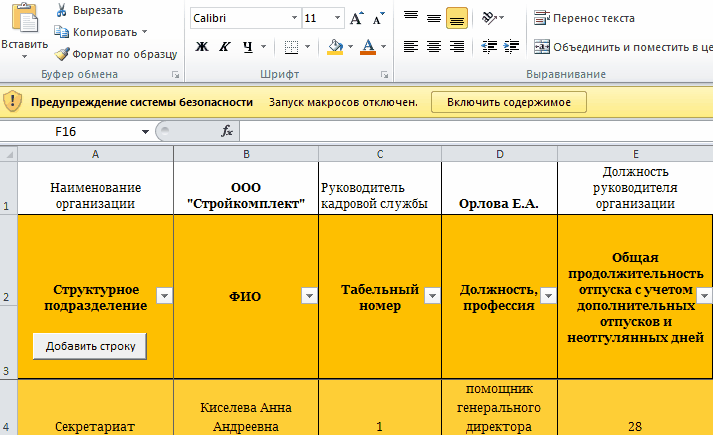Select column B header
This screenshot has height=435, width=713.
tap(246, 154)
